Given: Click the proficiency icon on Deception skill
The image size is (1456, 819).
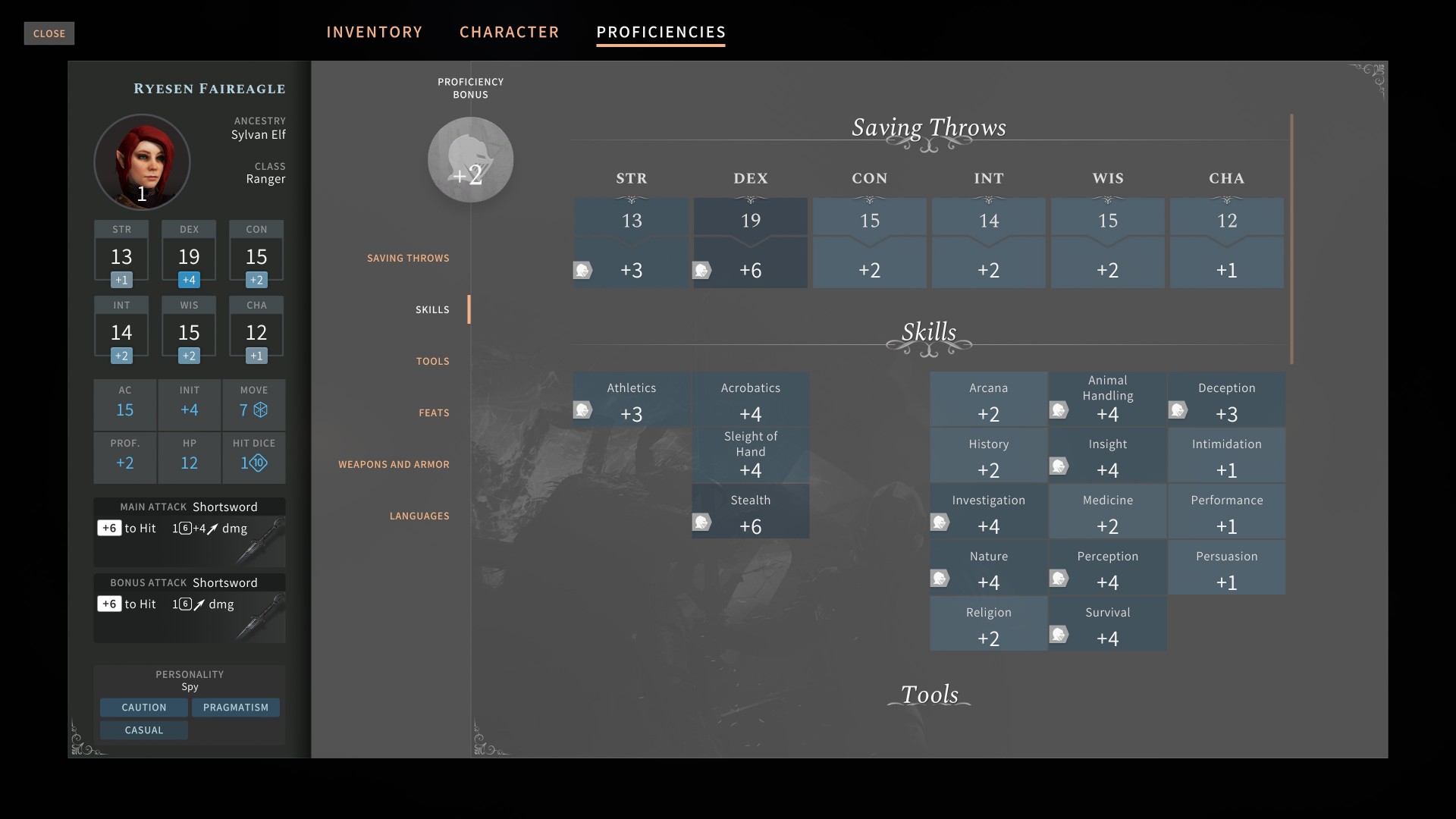Looking at the screenshot, I should (1178, 410).
